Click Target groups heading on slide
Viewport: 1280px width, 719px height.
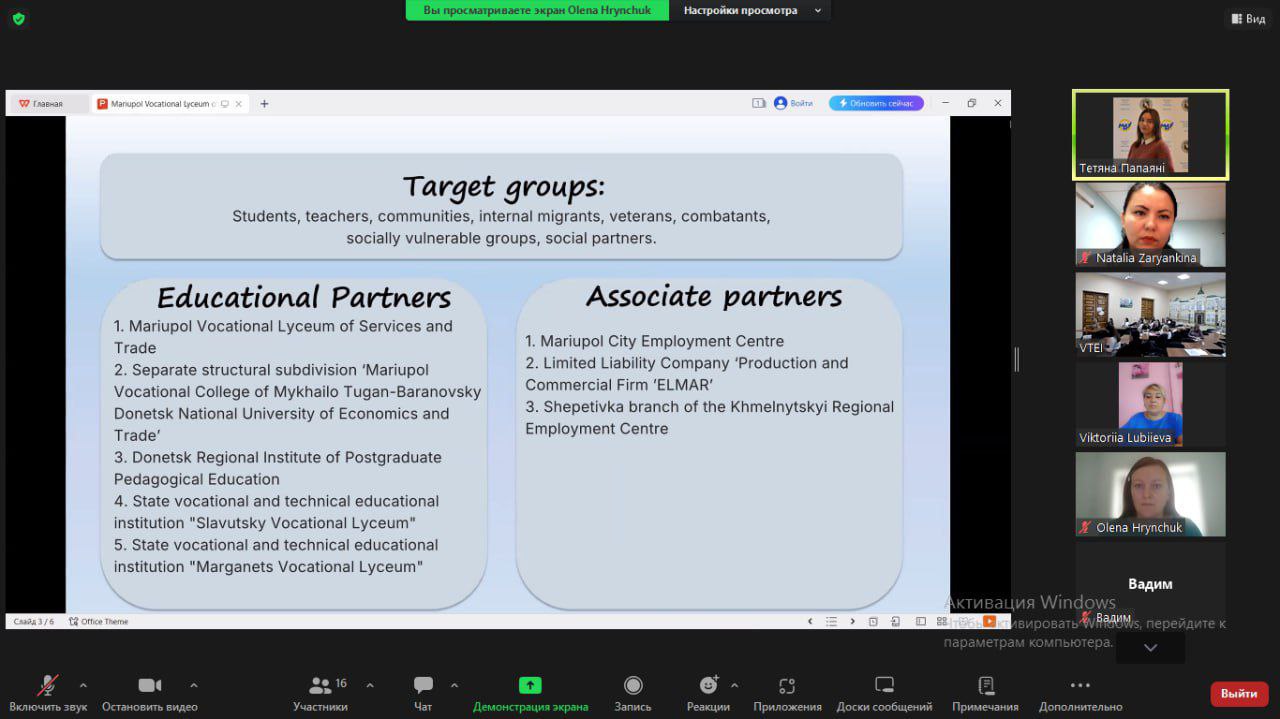click(504, 187)
